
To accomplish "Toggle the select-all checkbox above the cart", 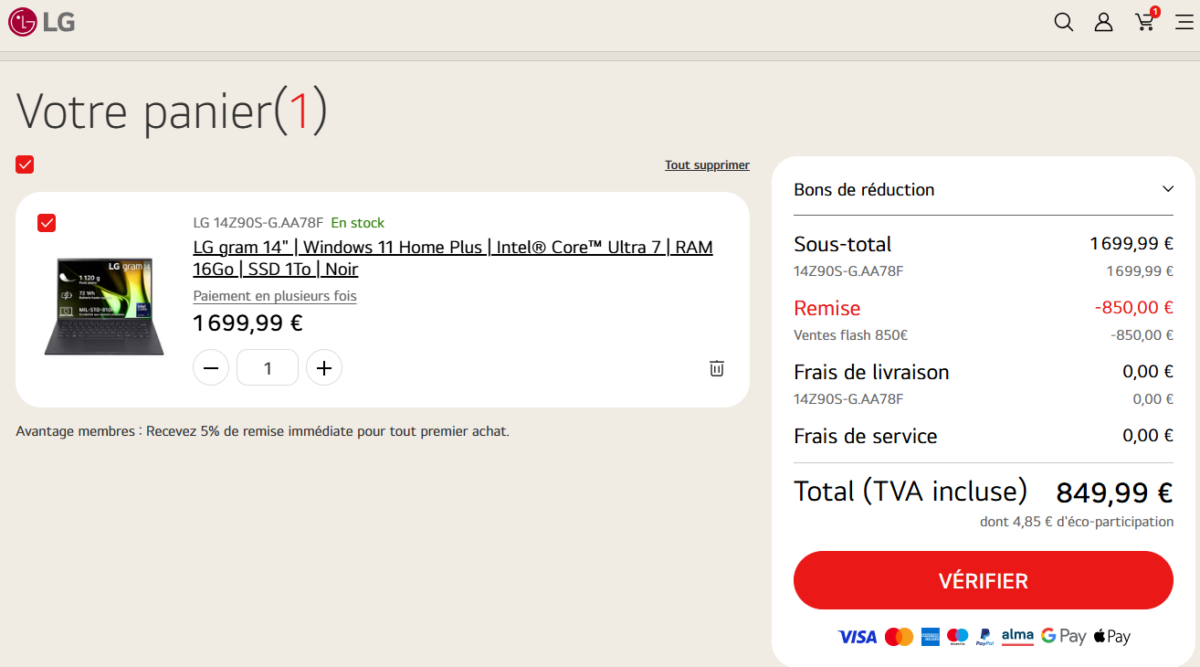I will 25,165.
